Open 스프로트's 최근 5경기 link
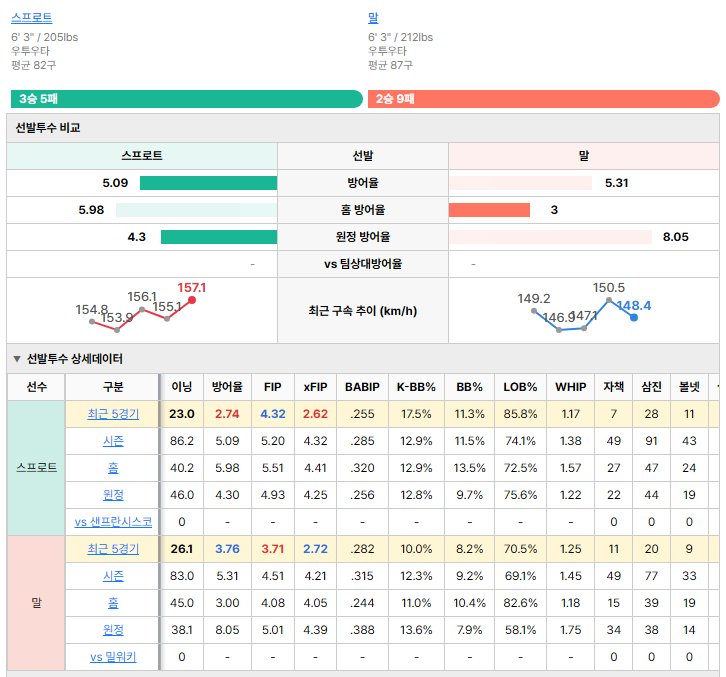This screenshot has width=726, height=677. (x=113, y=414)
